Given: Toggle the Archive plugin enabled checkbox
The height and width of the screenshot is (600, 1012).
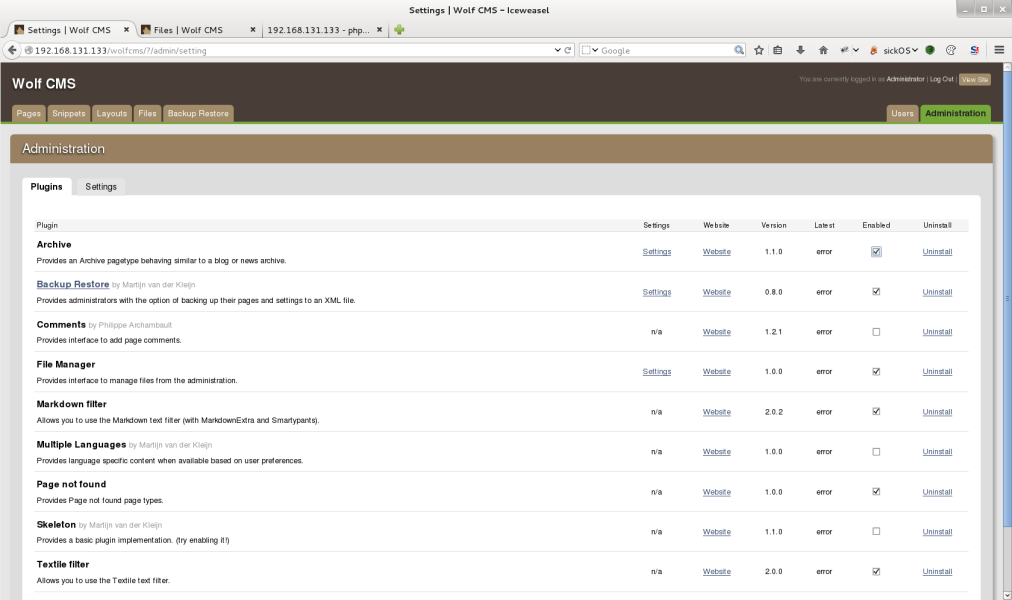Looking at the screenshot, I should pyautogui.click(x=876, y=252).
